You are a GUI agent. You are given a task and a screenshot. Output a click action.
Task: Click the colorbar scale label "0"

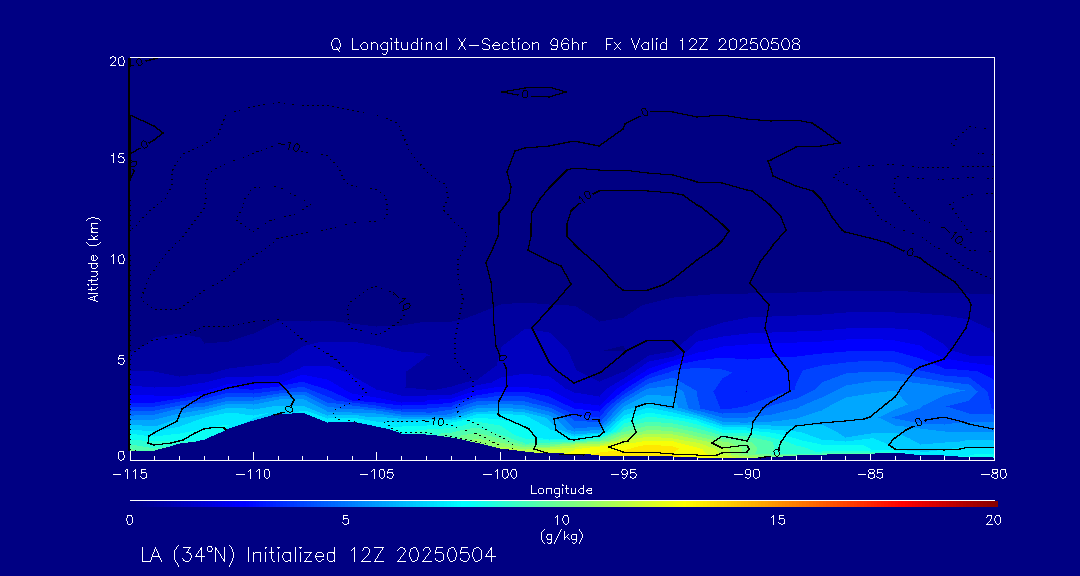(x=129, y=520)
